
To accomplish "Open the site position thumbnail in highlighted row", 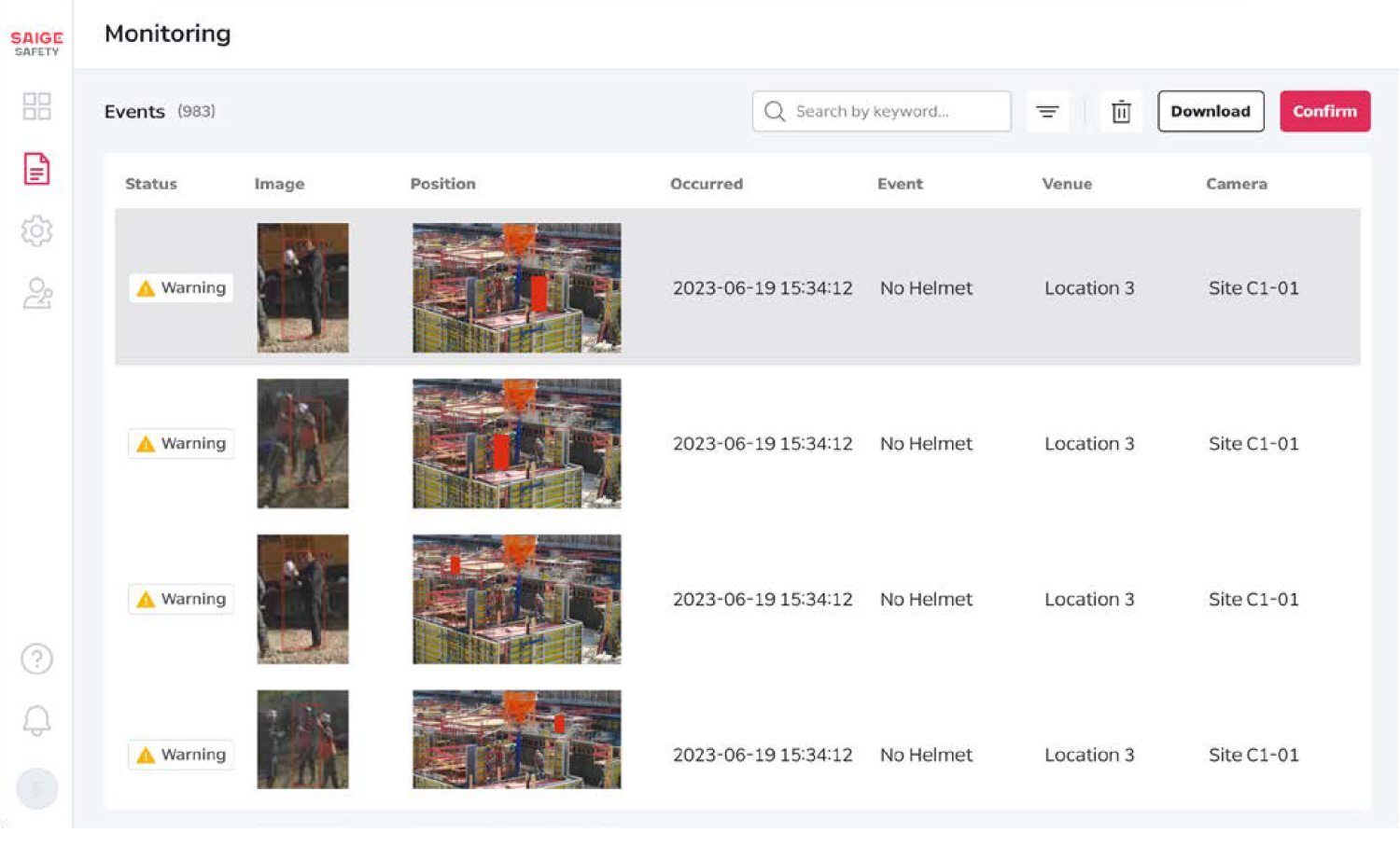I will coord(516,287).
